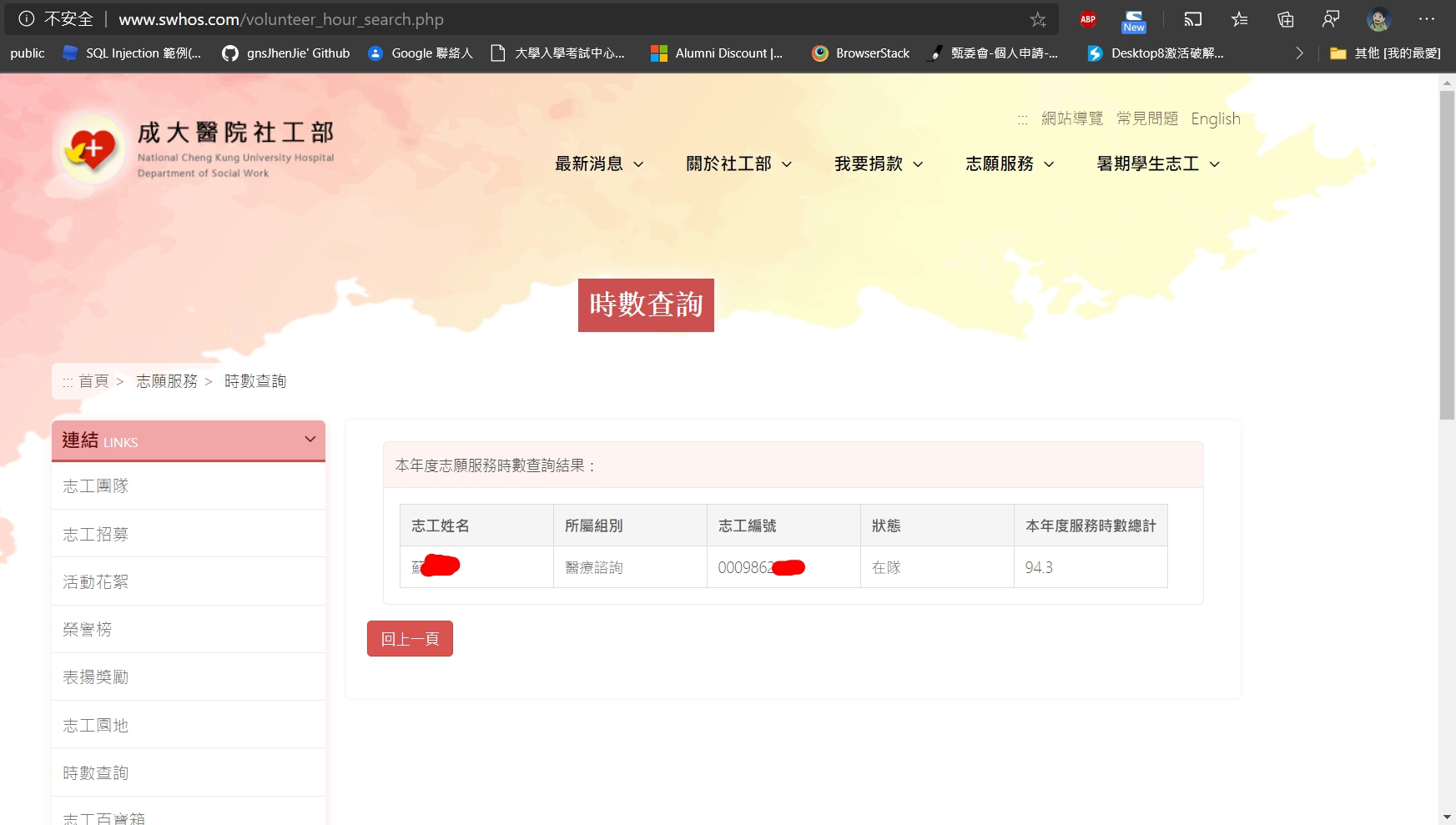Open BrowserStack bookmark
The height and width of the screenshot is (825, 1456).
point(861,53)
